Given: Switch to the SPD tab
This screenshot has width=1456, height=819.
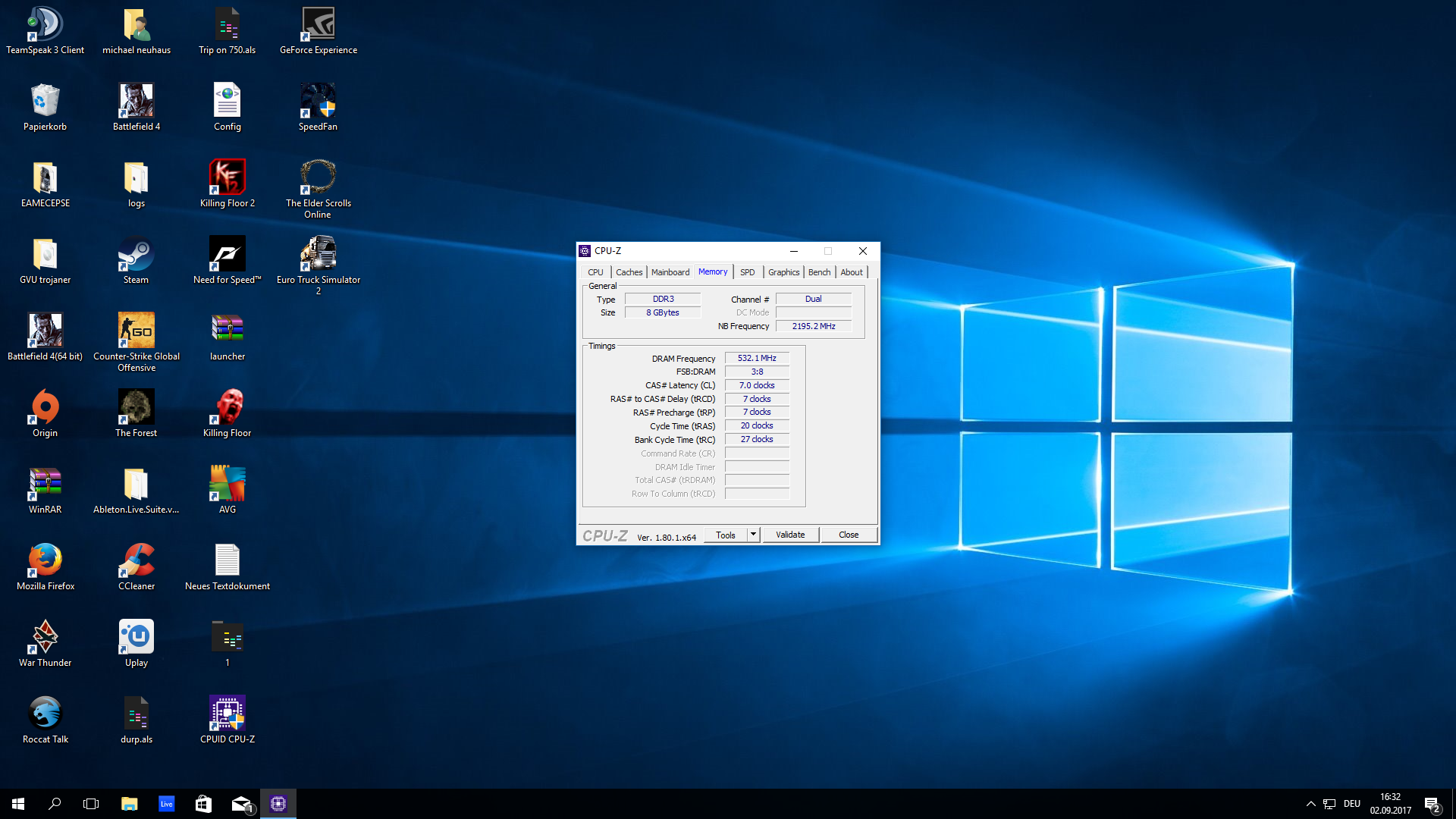Looking at the screenshot, I should [x=747, y=272].
